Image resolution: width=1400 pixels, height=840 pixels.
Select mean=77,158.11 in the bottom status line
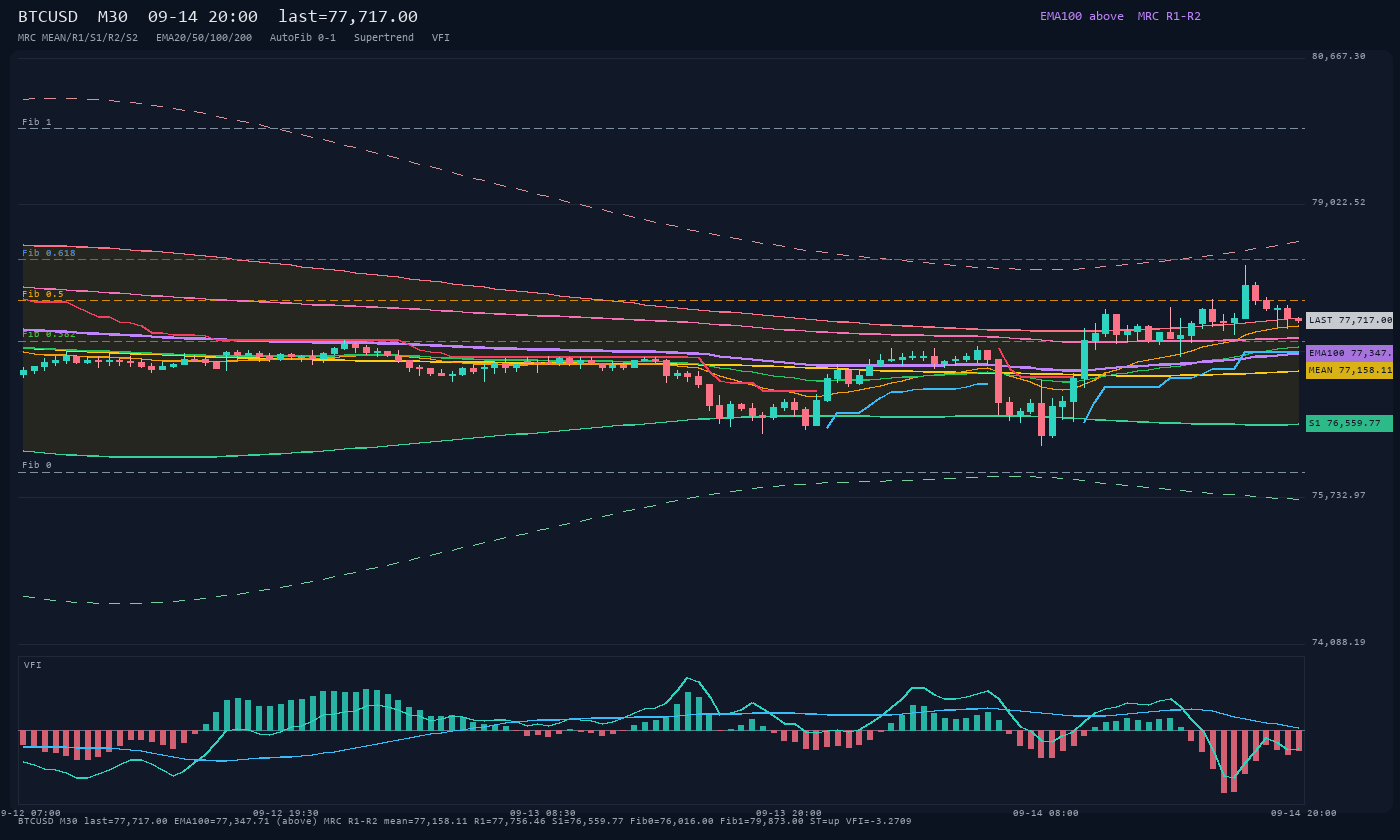point(426,821)
